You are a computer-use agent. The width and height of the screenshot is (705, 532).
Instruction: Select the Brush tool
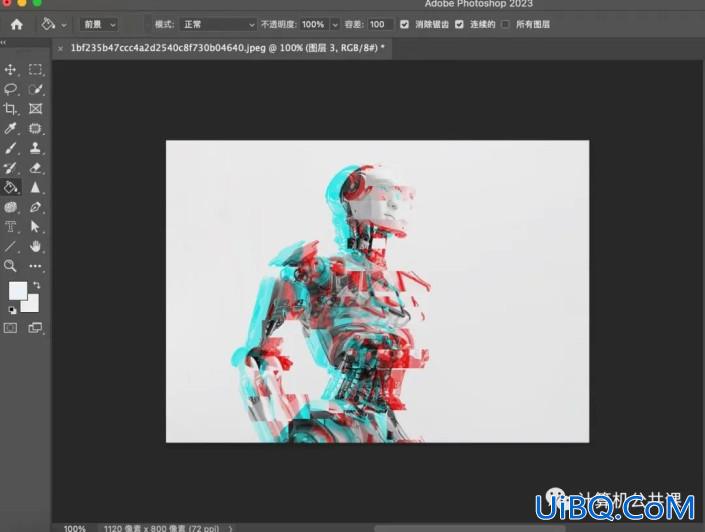coord(10,148)
